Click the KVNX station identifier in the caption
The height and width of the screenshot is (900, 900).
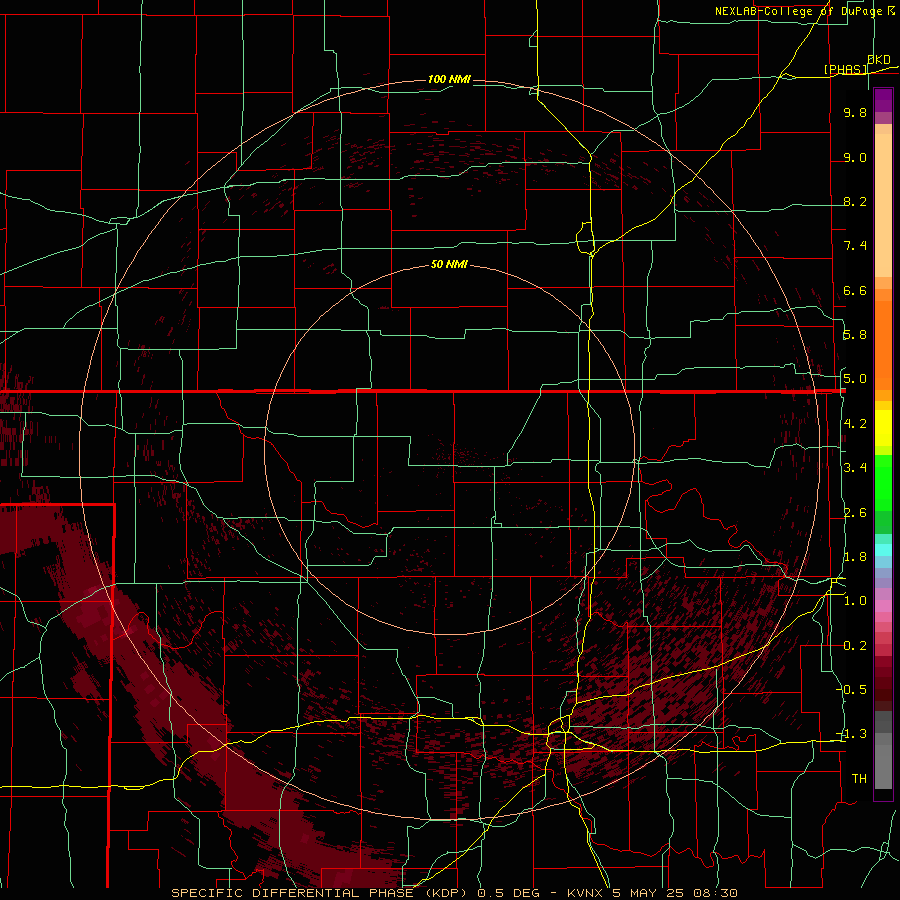point(585,893)
